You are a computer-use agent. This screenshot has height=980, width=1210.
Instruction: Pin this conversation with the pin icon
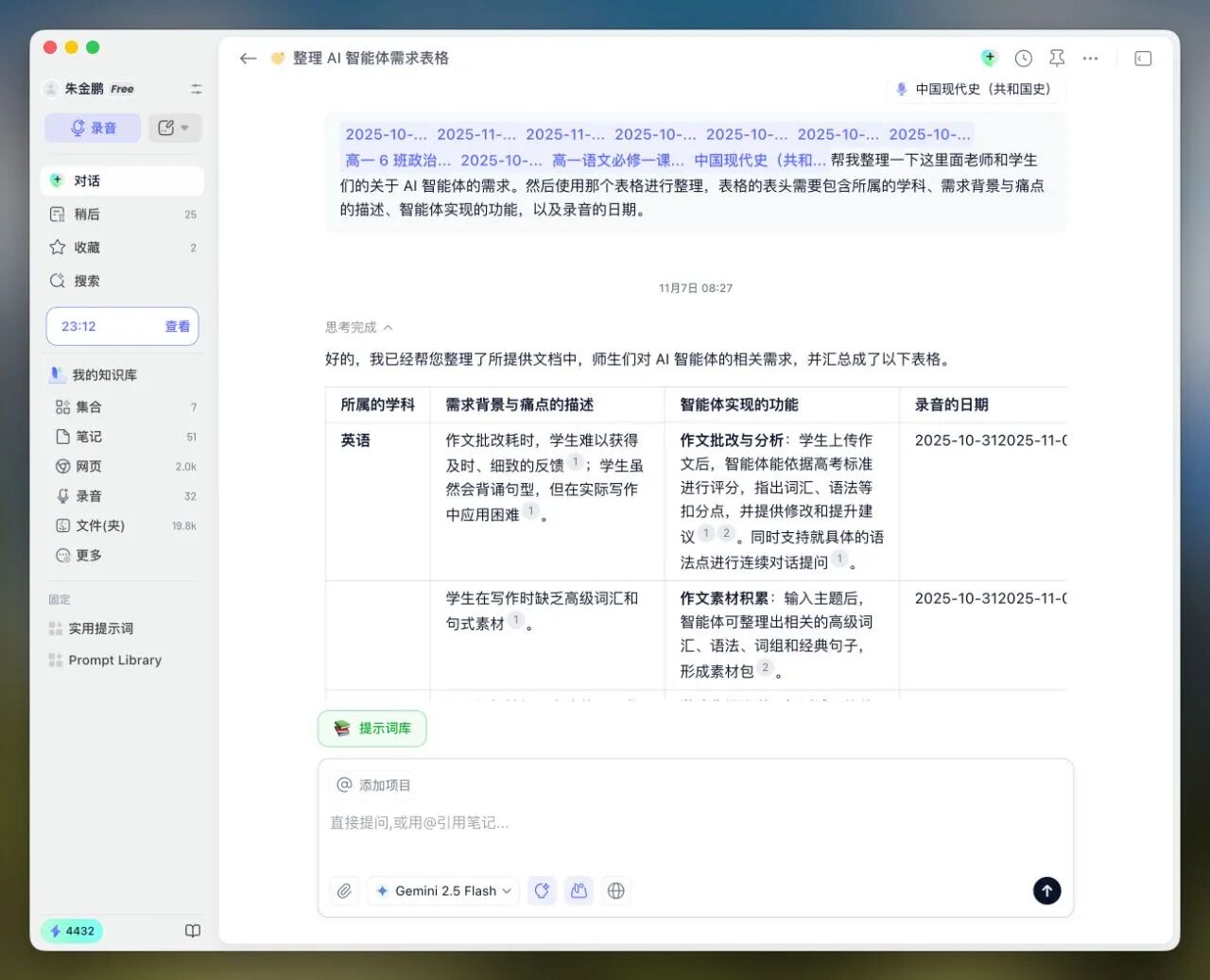click(1057, 59)
